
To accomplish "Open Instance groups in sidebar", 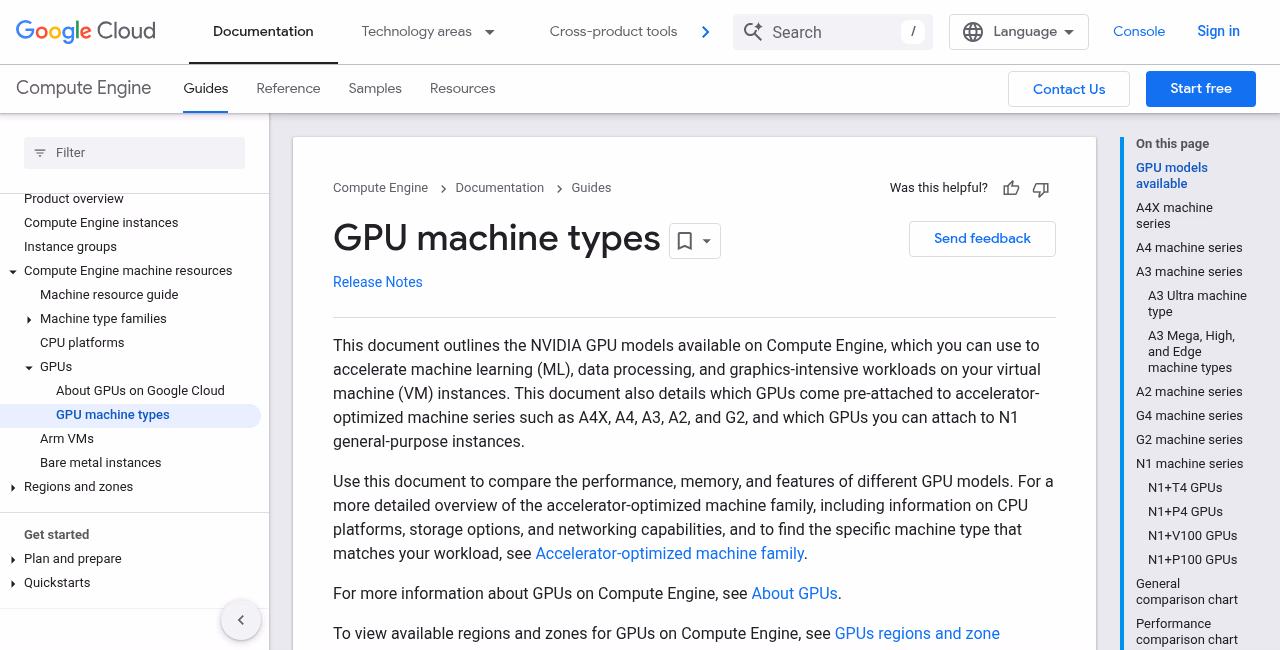I will (70, 247).
